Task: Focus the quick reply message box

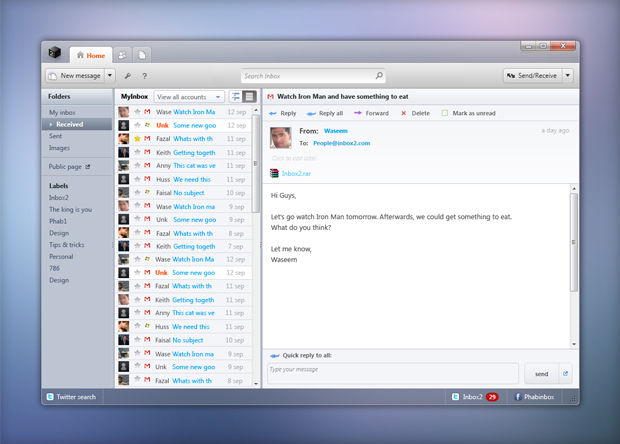Action: coord(393,374)
